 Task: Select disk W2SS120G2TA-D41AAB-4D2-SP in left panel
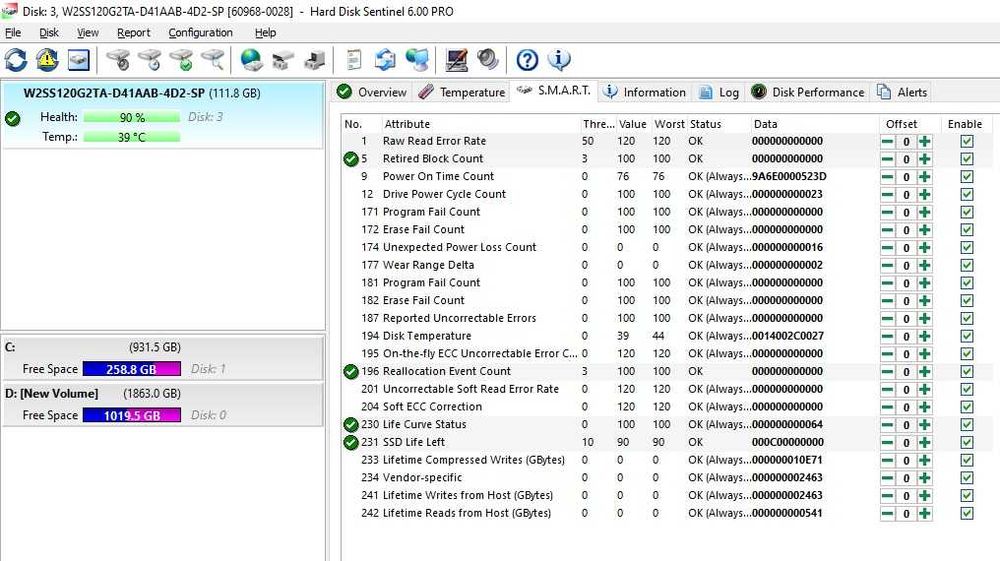tap(163, 115)
